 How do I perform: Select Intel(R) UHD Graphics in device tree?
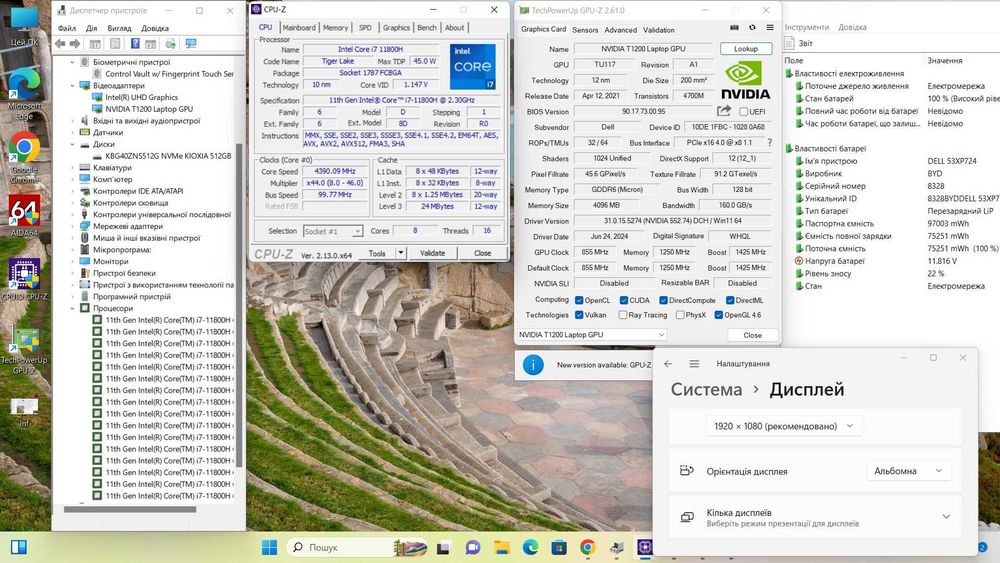(x=142, y=98)
